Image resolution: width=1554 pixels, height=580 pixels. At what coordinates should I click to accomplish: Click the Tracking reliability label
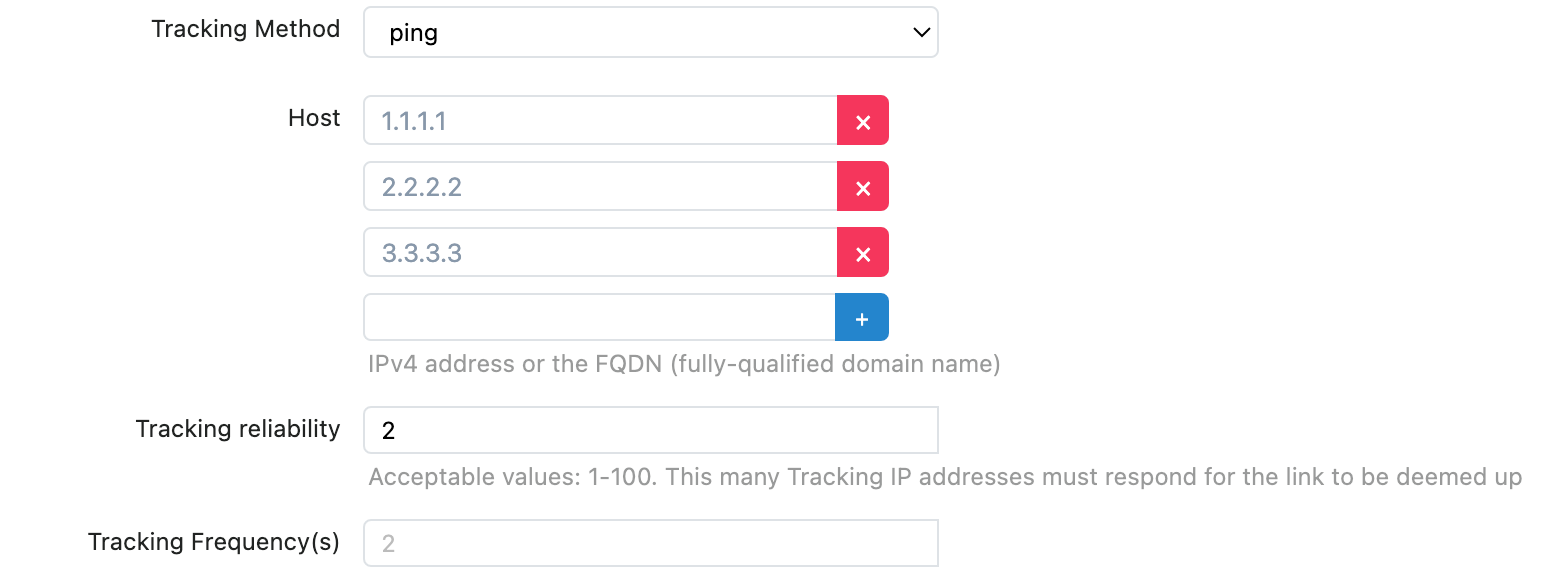[x=238, y=429]
